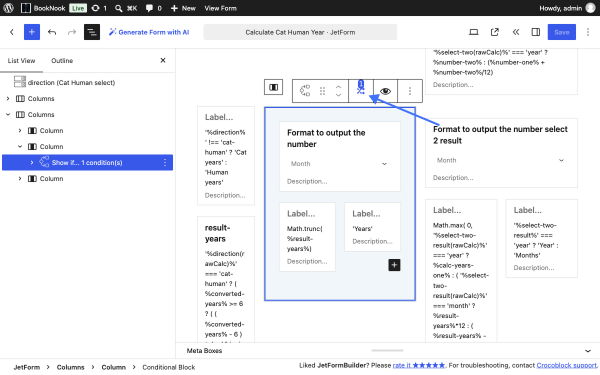Image resolution: width=600 pixels, height=375 pixels.
Task: Click the double chevron collapse icon
Action: pos(515,32)
